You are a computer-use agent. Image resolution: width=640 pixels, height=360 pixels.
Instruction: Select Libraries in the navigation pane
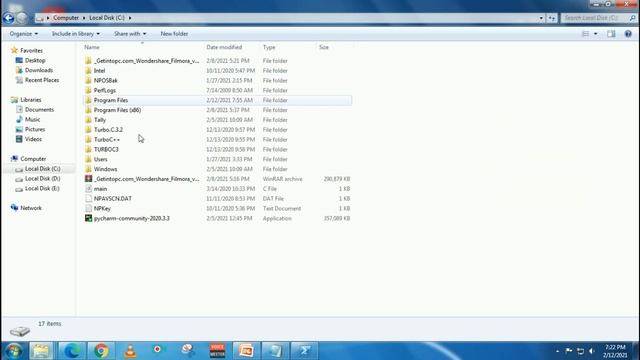pos(31,100)
